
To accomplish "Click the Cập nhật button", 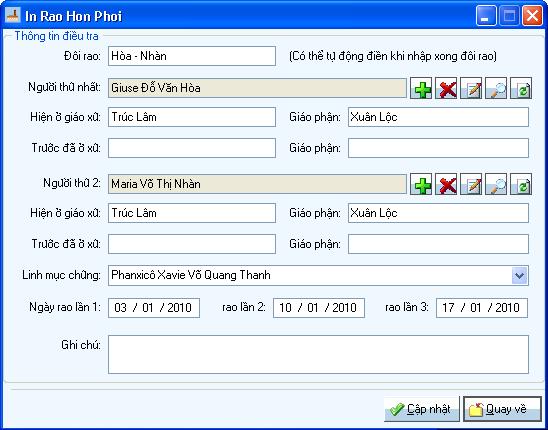I will 422,409.
